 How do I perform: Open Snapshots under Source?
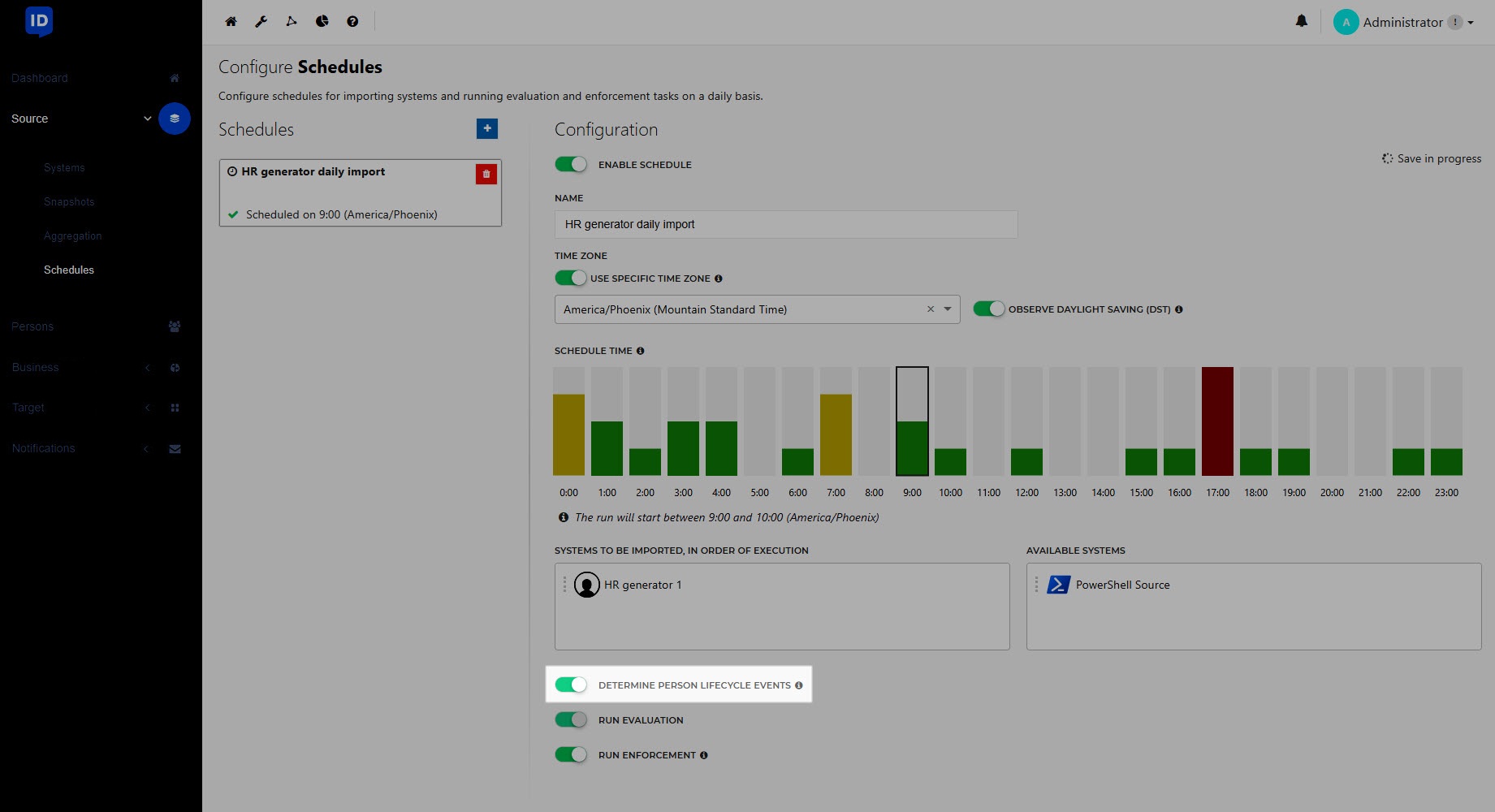(x=69, y=202)
